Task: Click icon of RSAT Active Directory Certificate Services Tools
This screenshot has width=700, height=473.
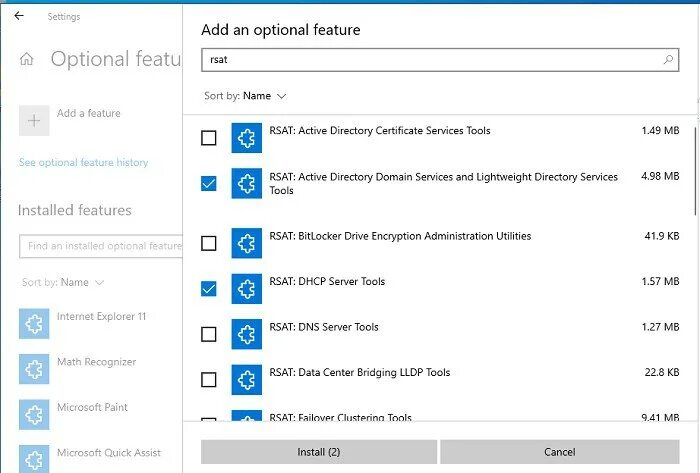Action: pos(246,138)
